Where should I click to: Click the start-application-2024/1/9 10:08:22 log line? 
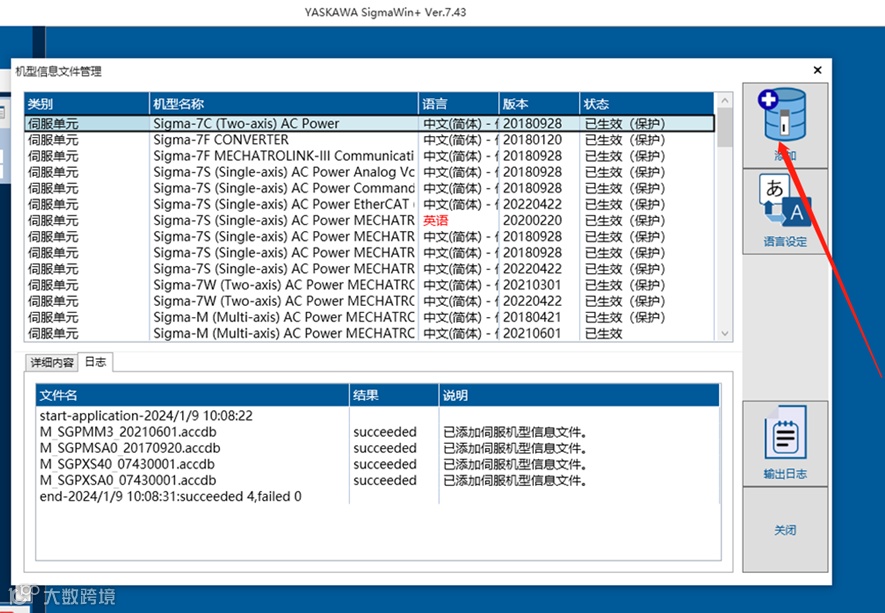146,416
